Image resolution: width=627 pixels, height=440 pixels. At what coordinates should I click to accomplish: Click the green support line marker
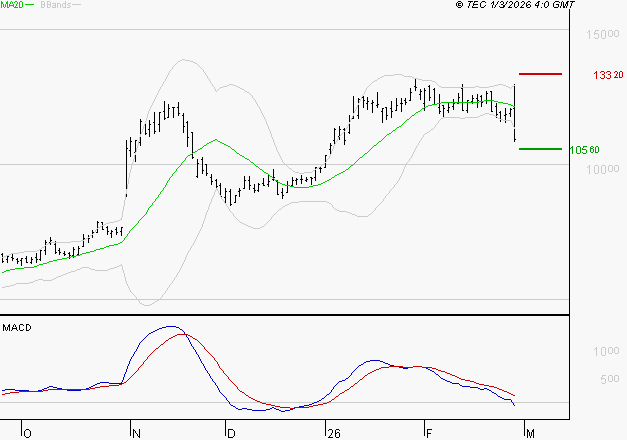[540, 149]
